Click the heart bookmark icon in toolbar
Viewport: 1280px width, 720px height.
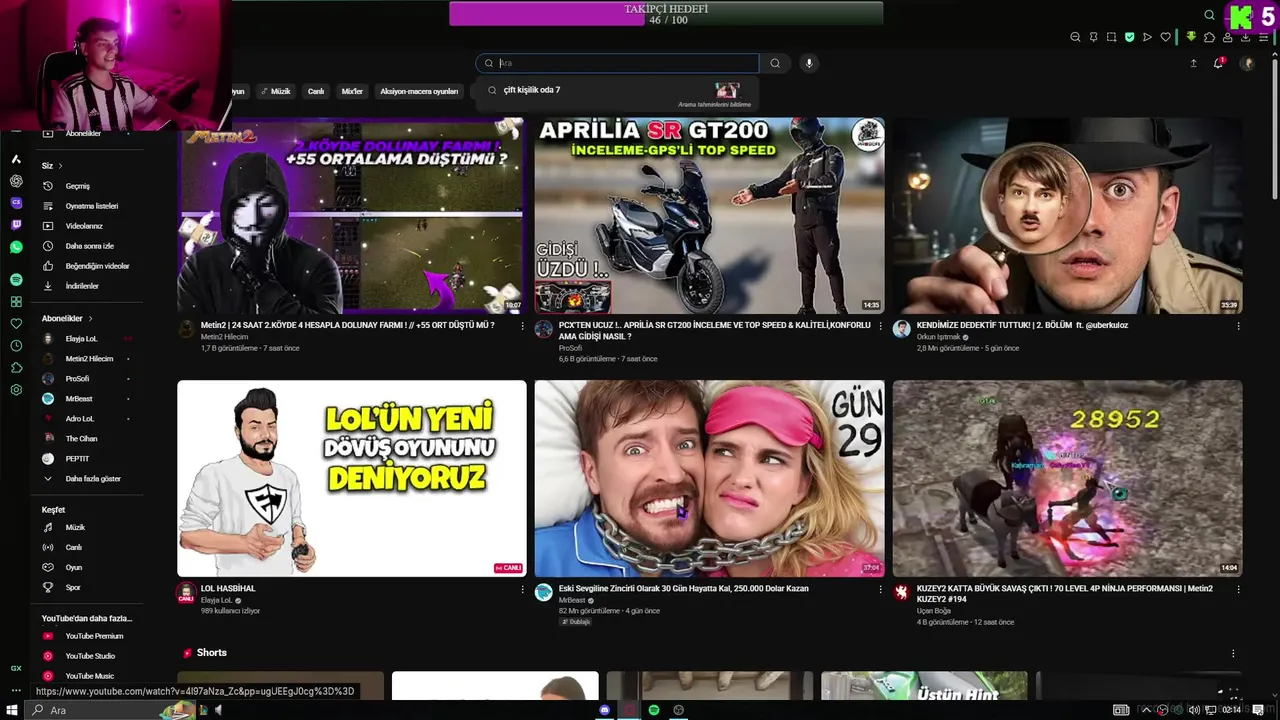click(x=1165, y=37)
